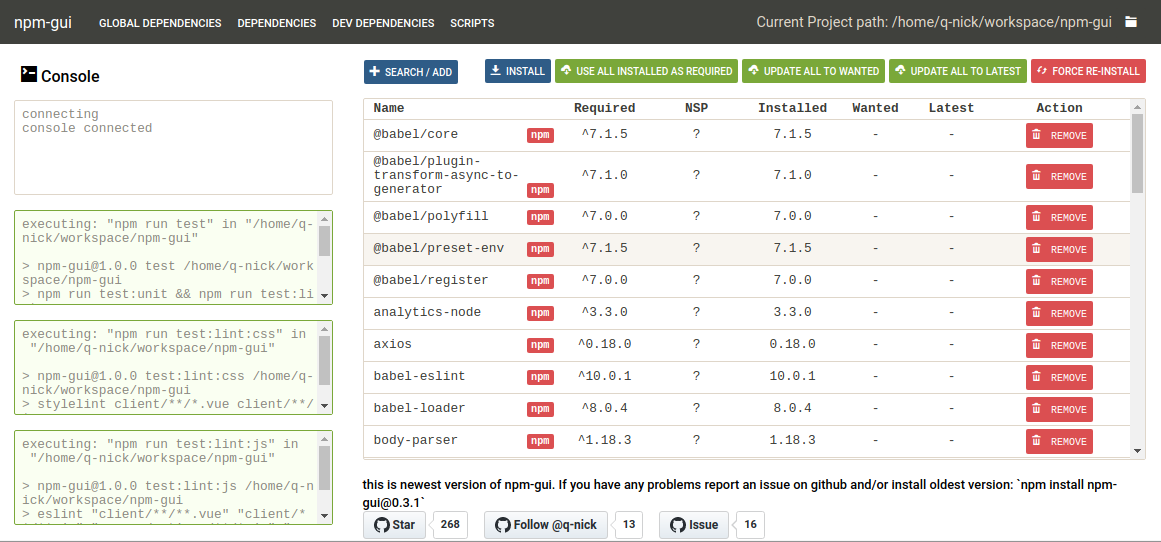Click the npm badge for body-parser
1161x542 pixels.
click(x=540, y=441)
